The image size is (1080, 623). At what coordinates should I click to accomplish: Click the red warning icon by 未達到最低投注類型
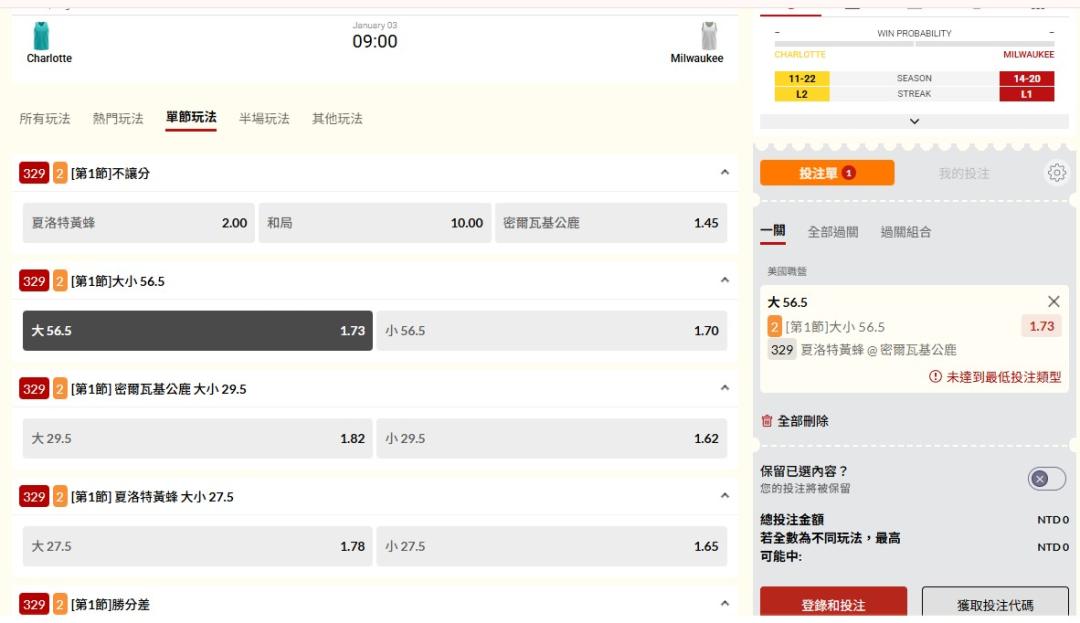pyautogui.click(x=935, y=377)
